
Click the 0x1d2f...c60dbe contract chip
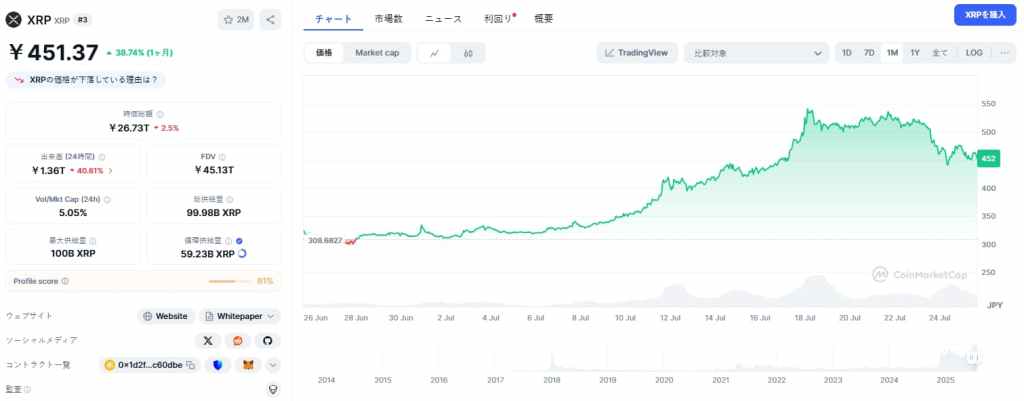151,365
